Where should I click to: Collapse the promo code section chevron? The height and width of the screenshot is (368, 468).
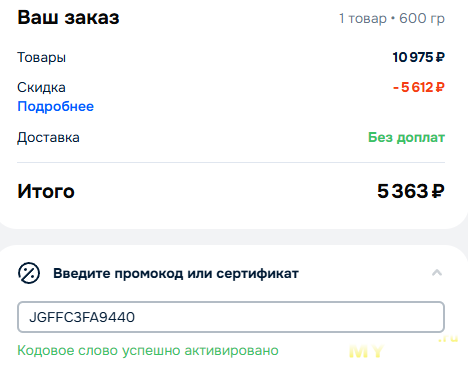tap(437, 273)
